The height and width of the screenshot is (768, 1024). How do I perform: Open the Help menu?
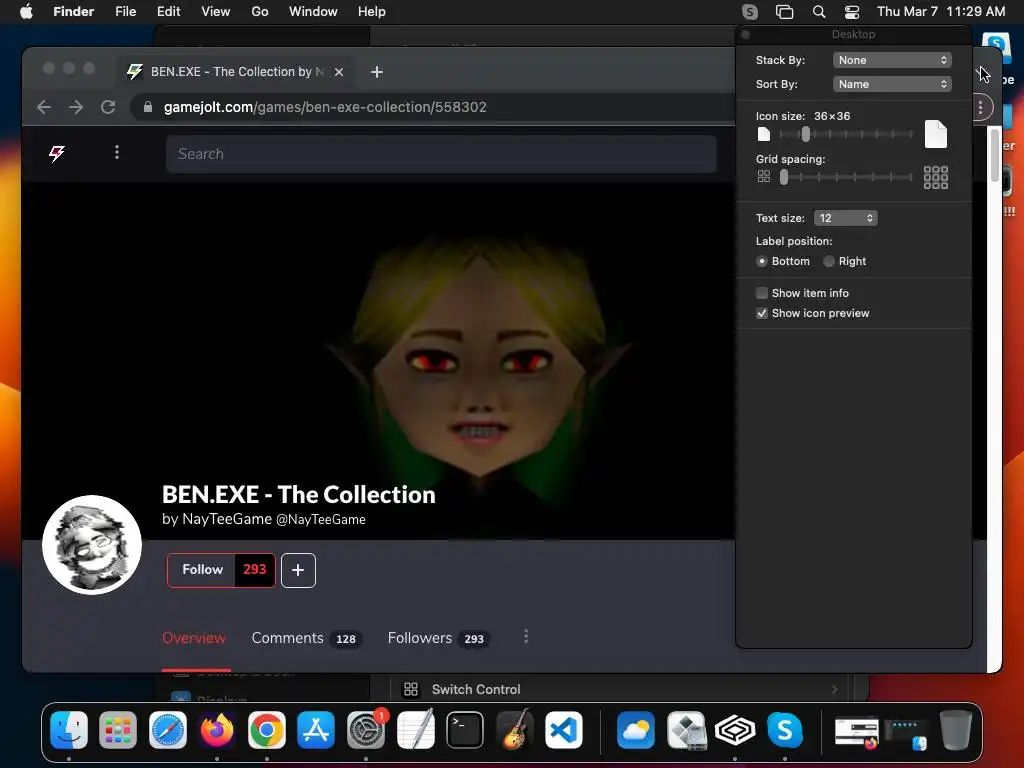coord(372,12)
